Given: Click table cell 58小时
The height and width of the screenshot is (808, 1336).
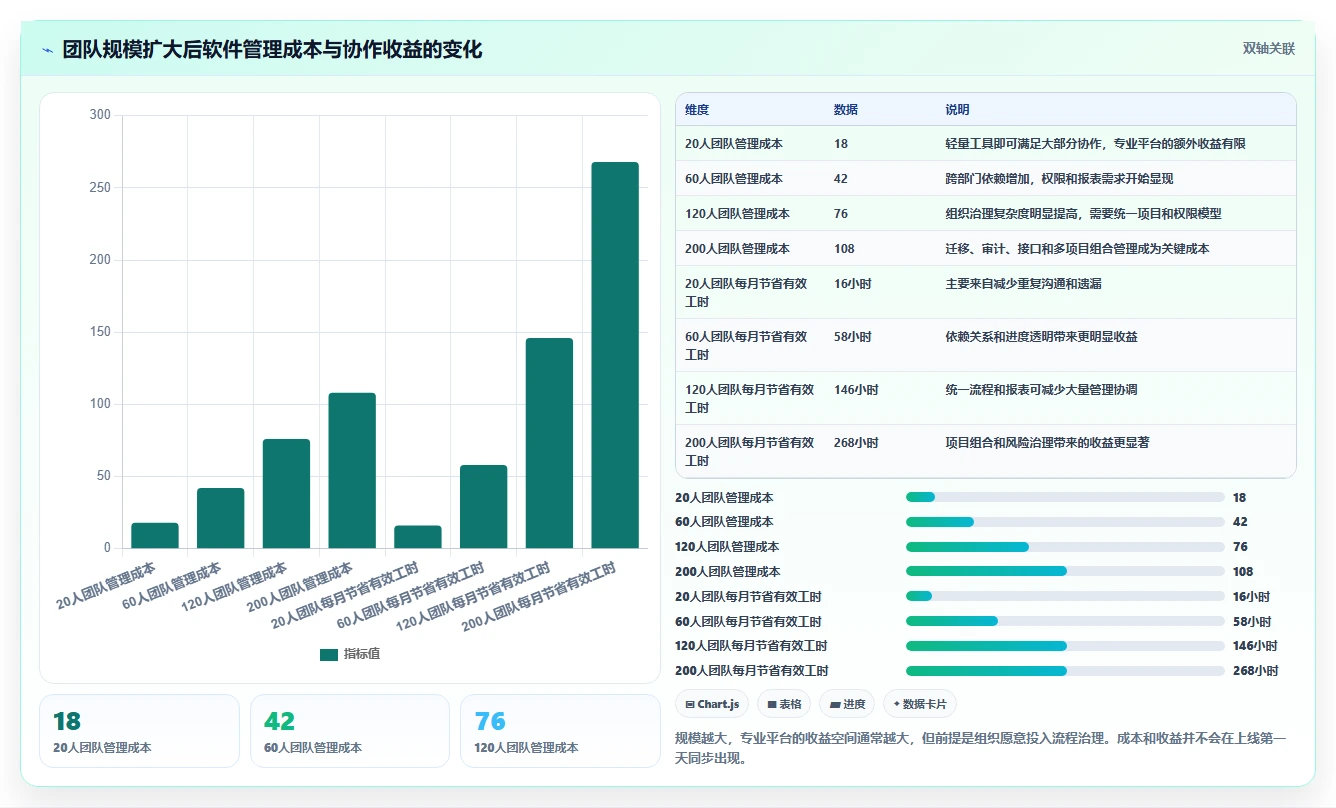Looking at the screenshot, I should coord(853,337).
